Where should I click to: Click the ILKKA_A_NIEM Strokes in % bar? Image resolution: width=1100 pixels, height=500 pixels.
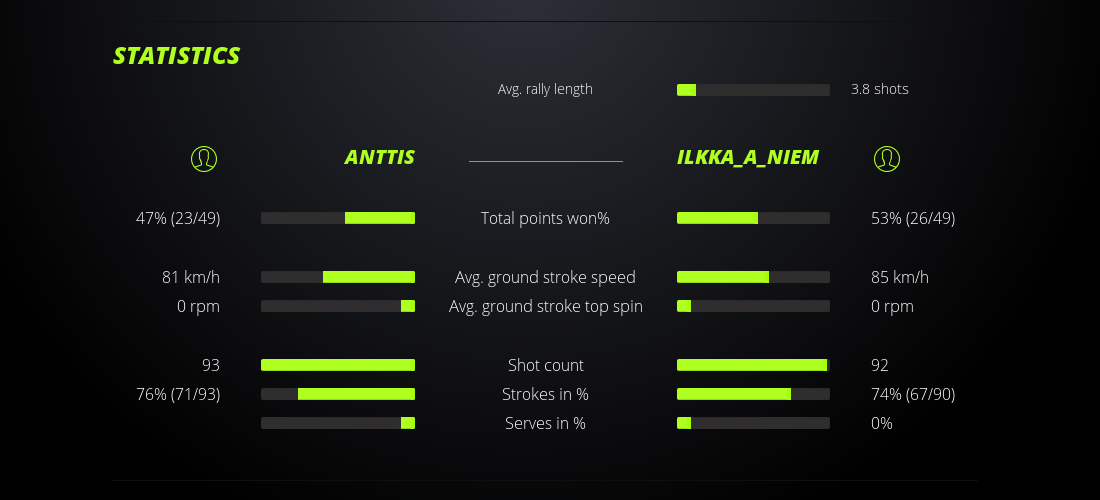753,394
